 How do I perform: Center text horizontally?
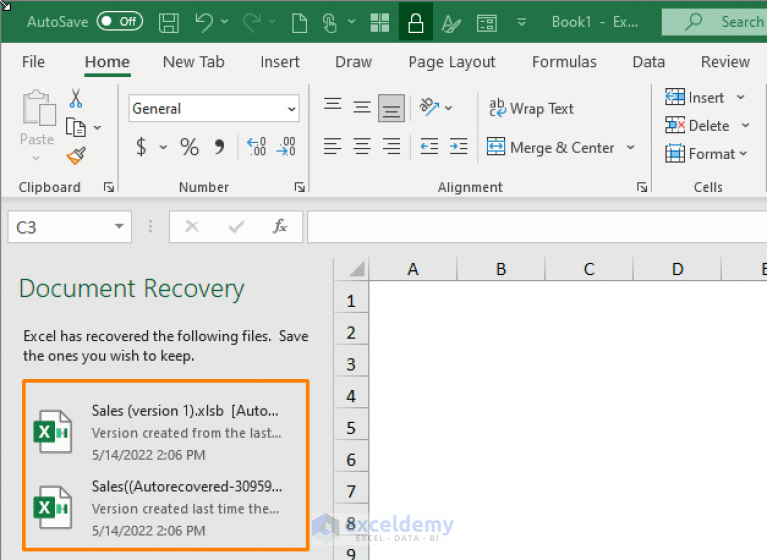pyautogui.click(x=362, y=146)
